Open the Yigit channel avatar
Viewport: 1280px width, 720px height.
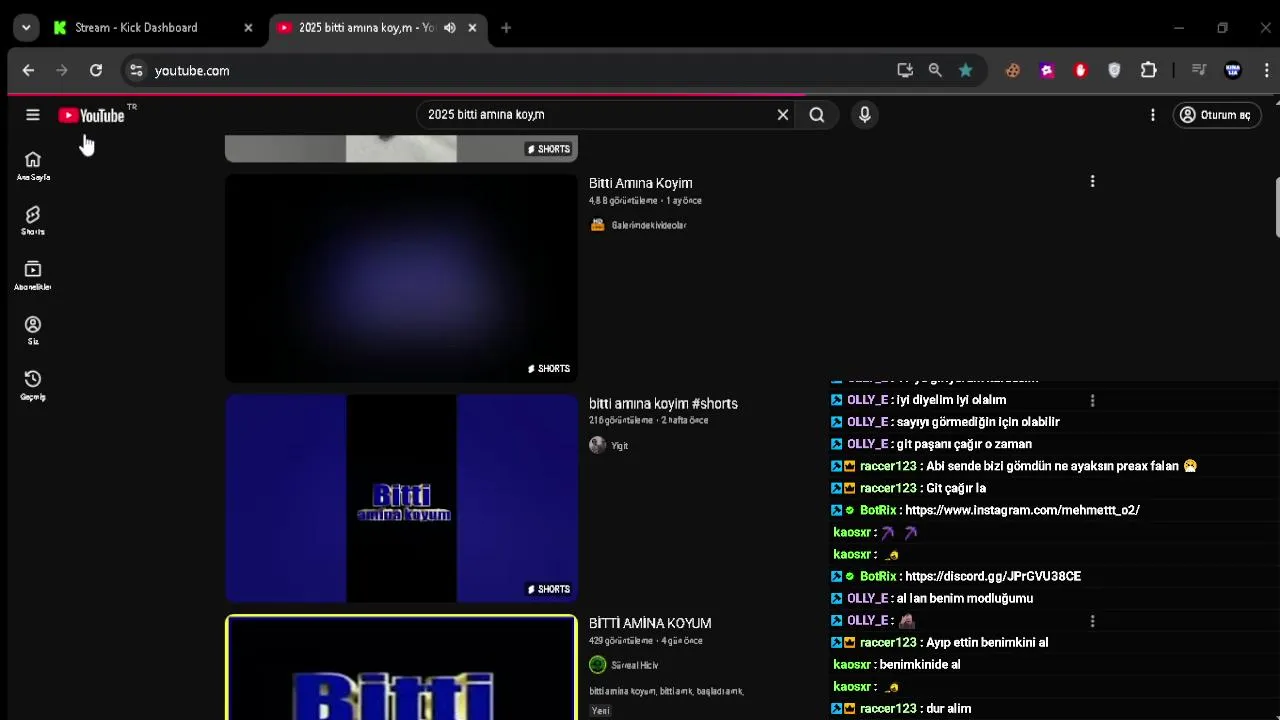pyautogui.click(x=598, y=445)
